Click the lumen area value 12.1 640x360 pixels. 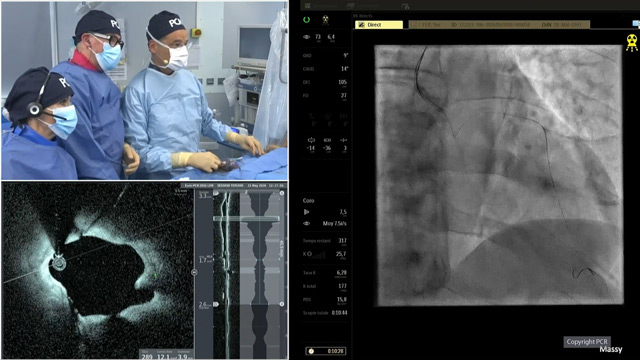[163, 357]
